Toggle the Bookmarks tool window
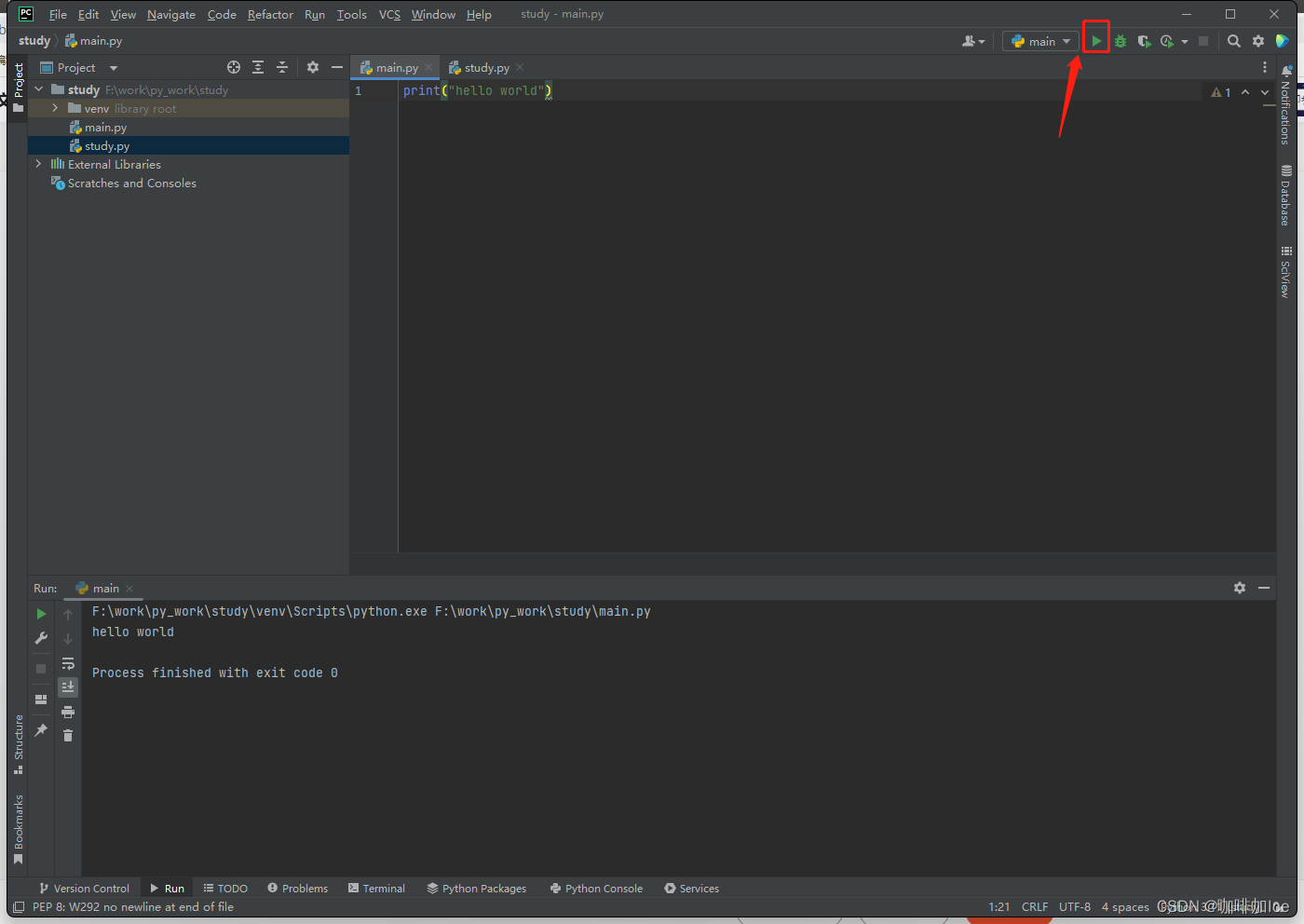1304x924 pixels. 18,830
